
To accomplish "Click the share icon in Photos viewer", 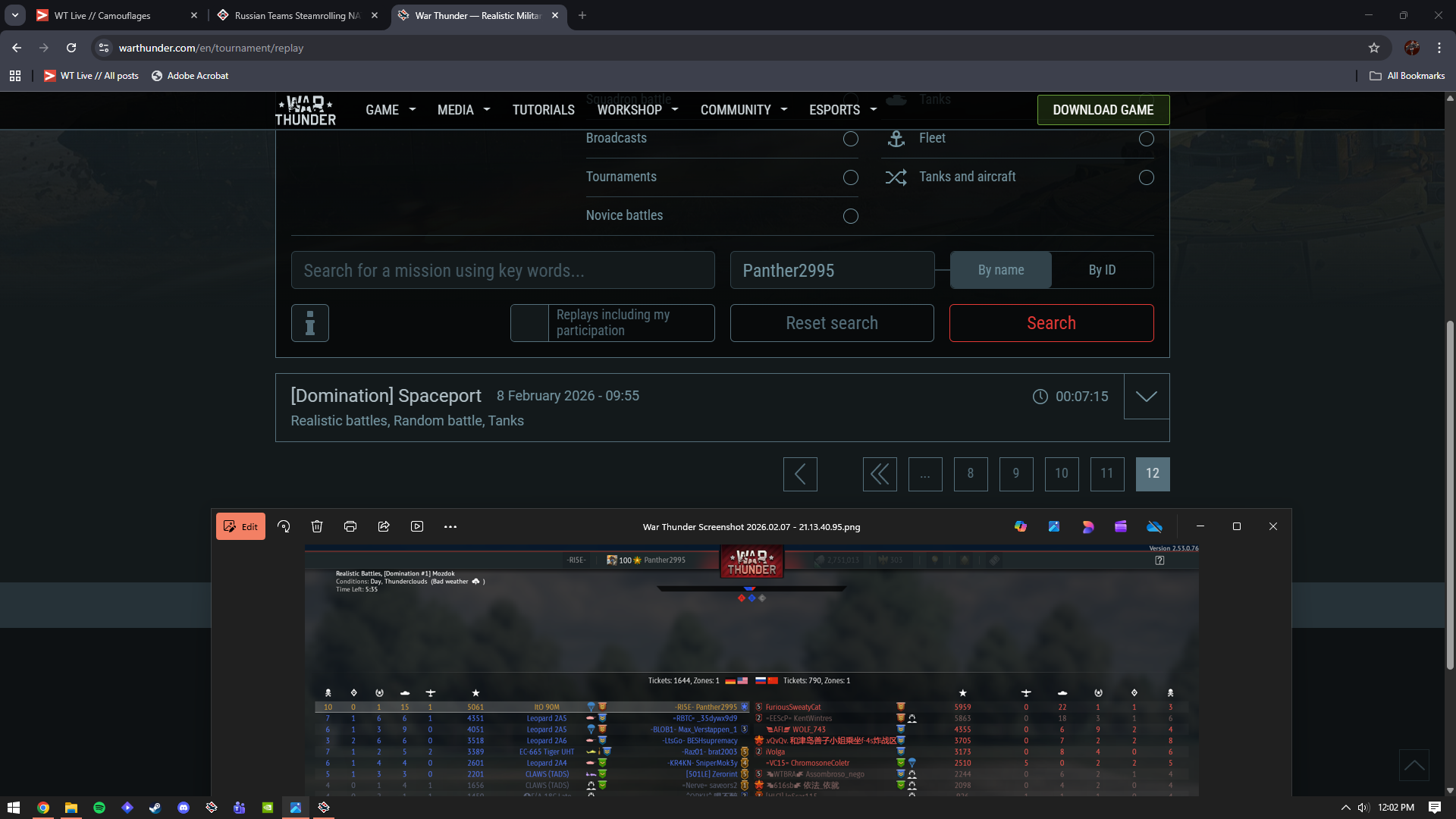I will (384, 526).
